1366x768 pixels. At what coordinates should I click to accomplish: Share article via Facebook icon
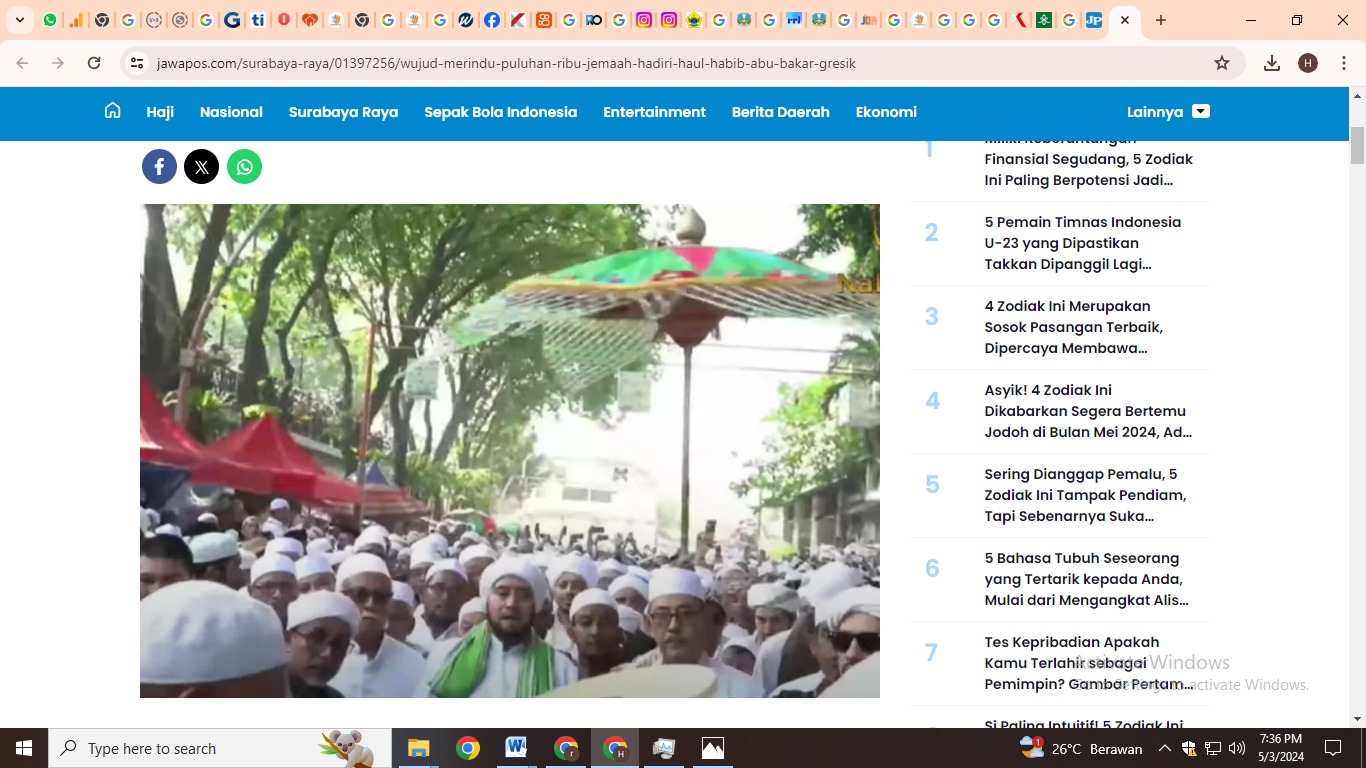(x=159, y=167)
